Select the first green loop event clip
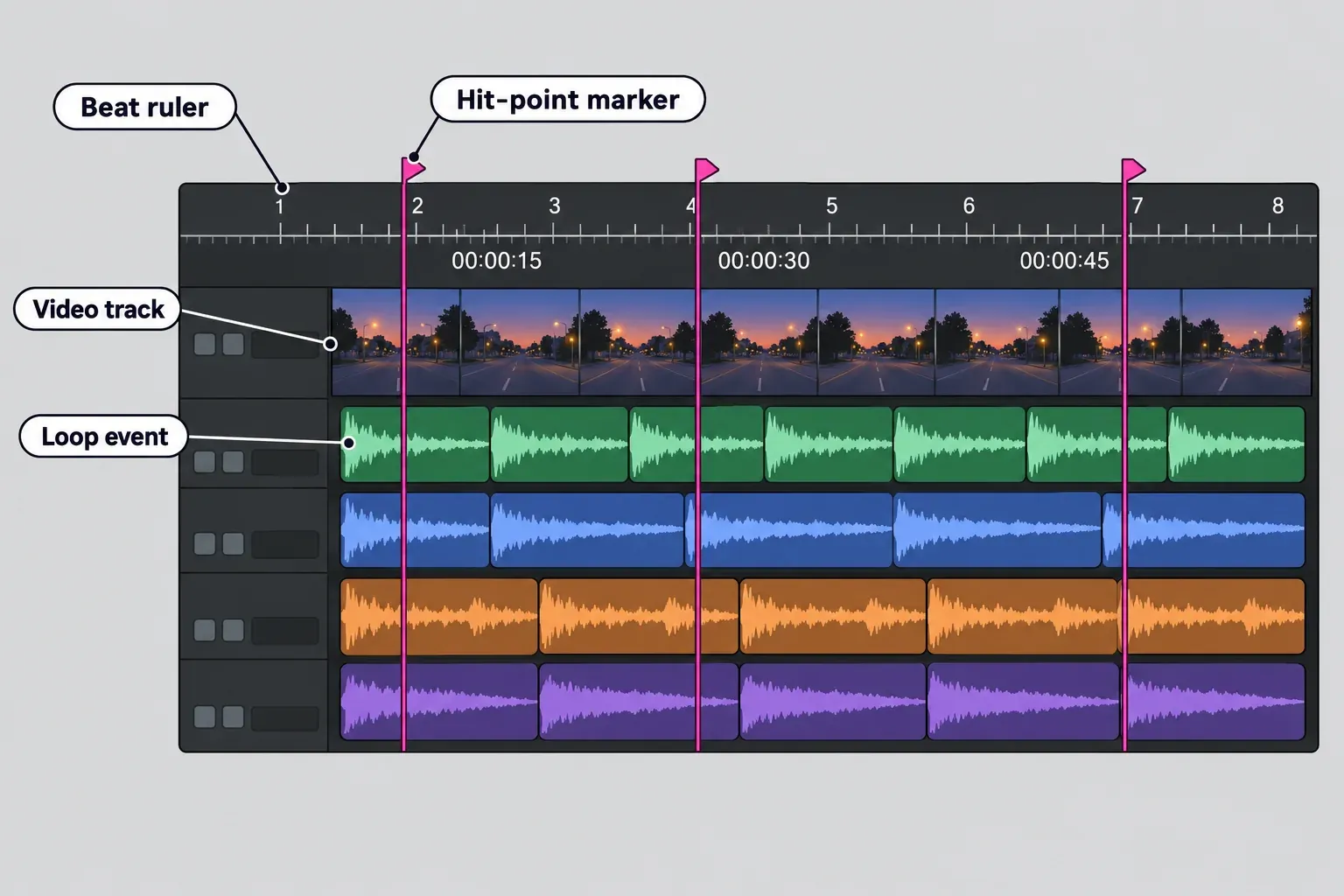 click(x=415, y=444)
